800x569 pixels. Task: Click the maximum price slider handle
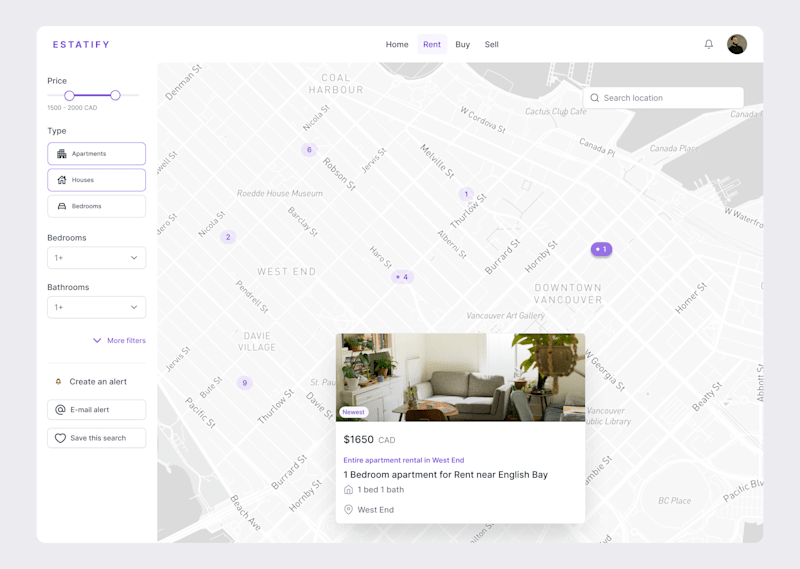pos(115,95)
